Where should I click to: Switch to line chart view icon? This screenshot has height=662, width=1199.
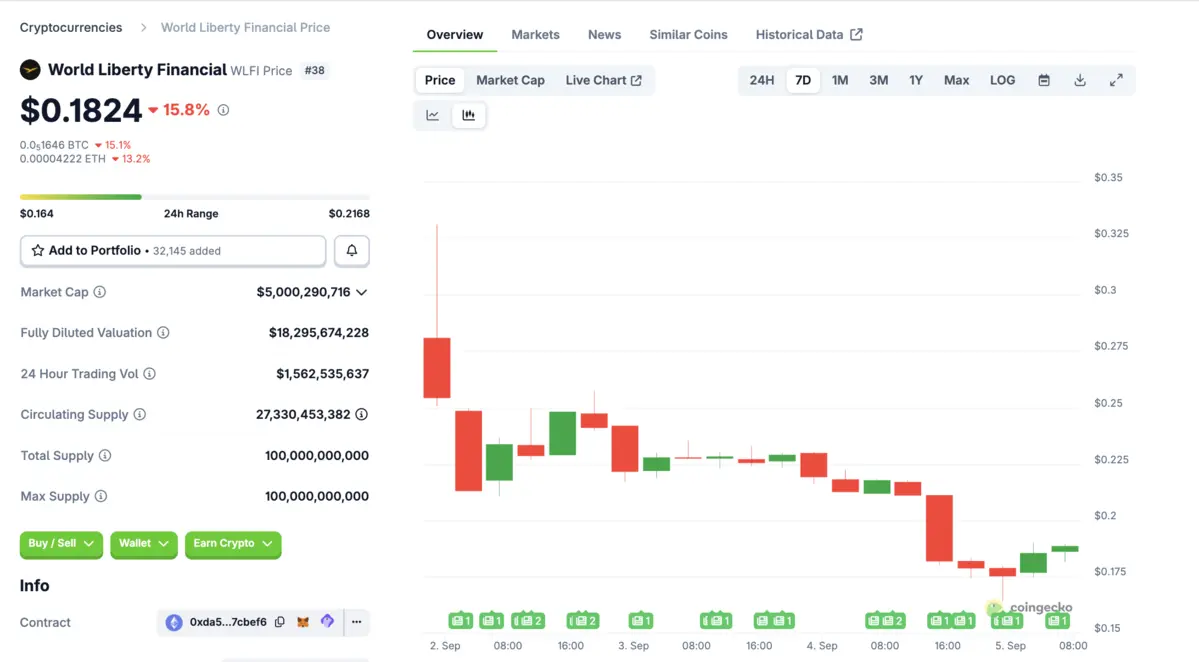433,115
